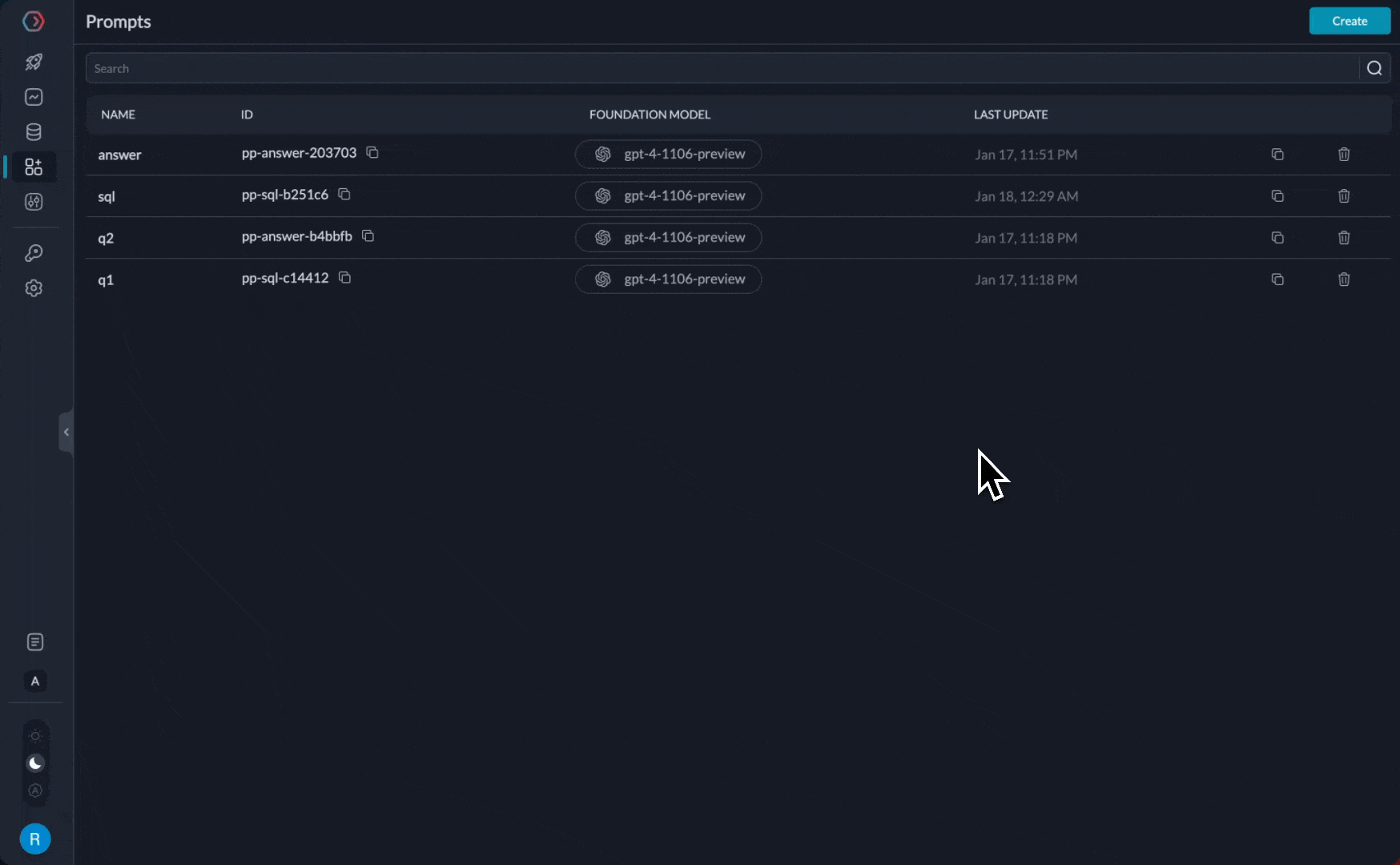Click the q1 row's Jan 17, 11:18 PM date
This screenshot has height=865, width=1400.
point(1026,280)
